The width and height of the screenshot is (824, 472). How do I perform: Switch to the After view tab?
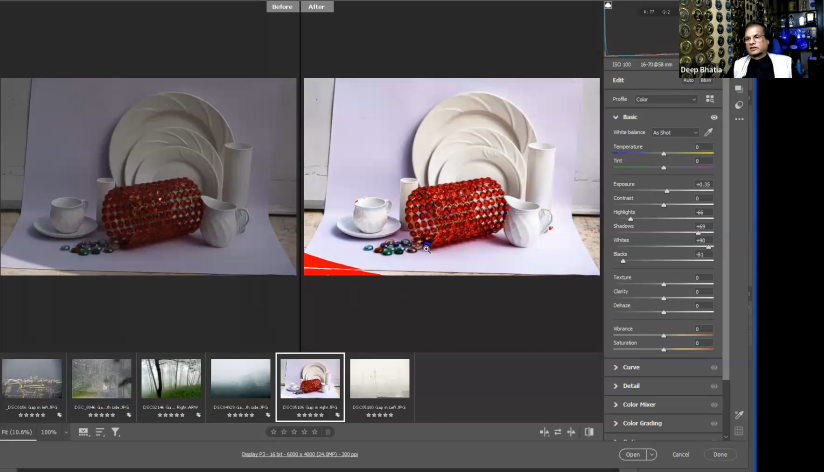coord(317,6)
